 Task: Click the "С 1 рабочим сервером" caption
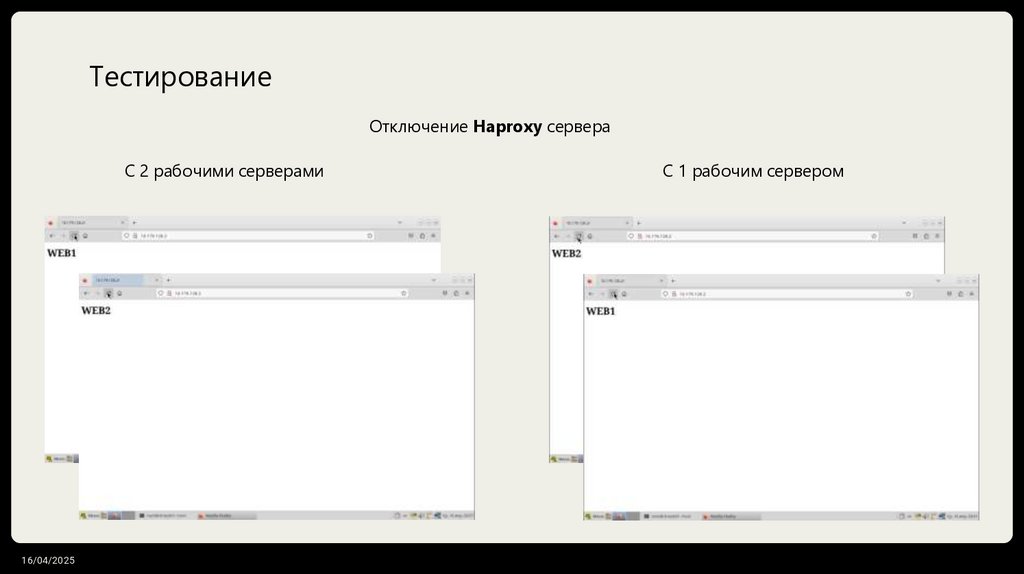click(753, 171)
